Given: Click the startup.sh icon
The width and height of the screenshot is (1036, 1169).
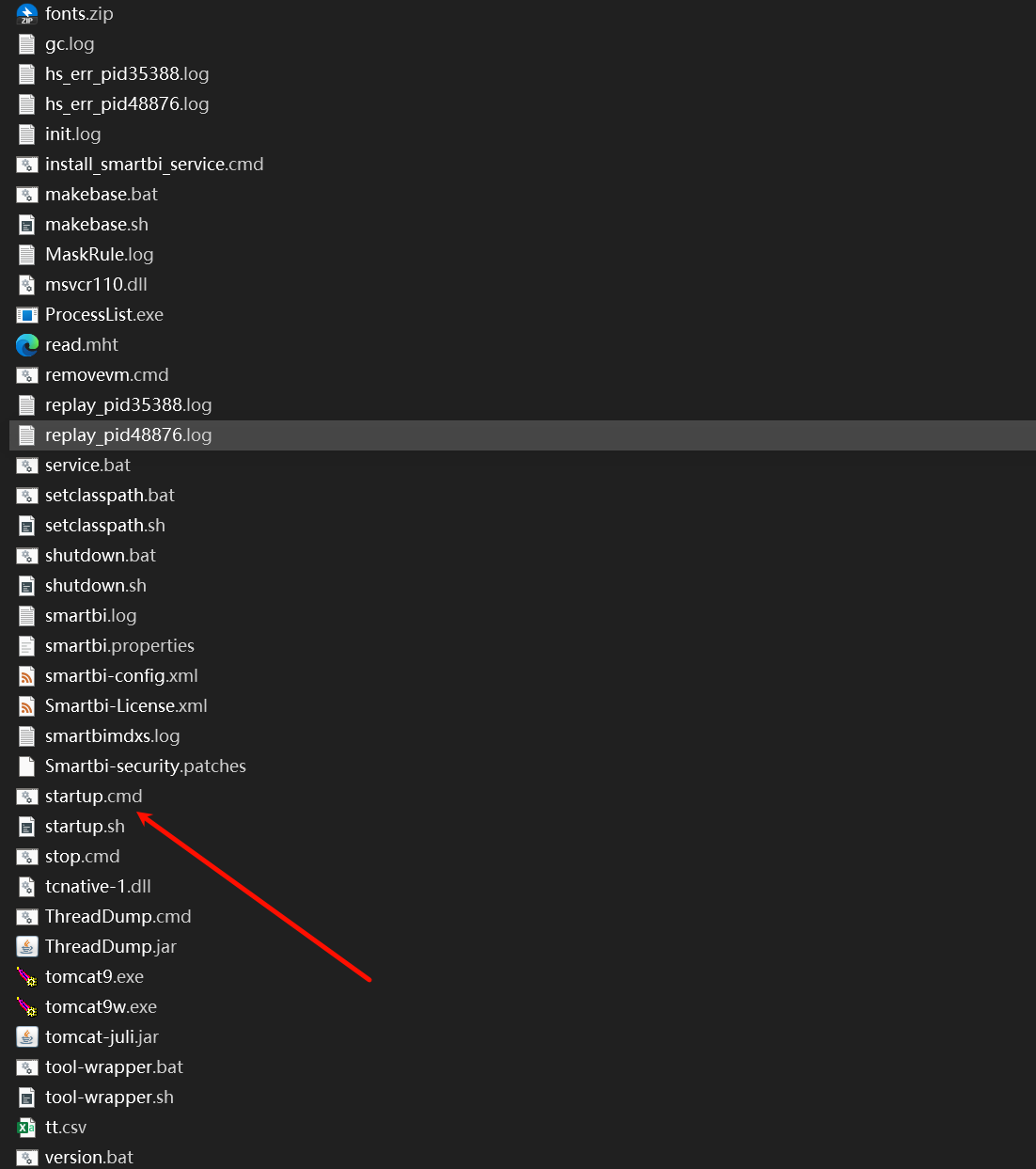Looking at the screenshot, I should [27, 827].
